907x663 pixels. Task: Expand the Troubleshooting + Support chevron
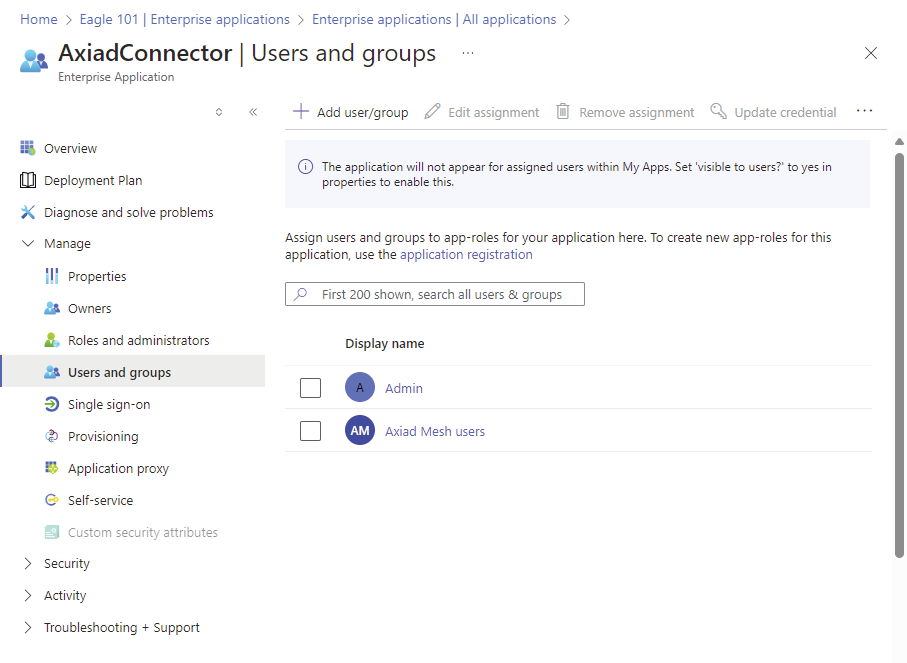point(28,627)
